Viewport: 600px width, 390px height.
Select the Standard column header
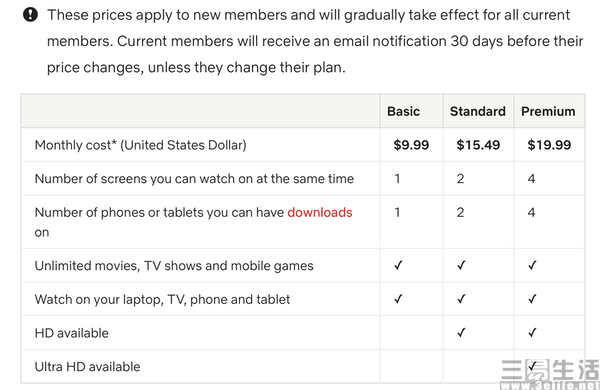coord(478,111)
